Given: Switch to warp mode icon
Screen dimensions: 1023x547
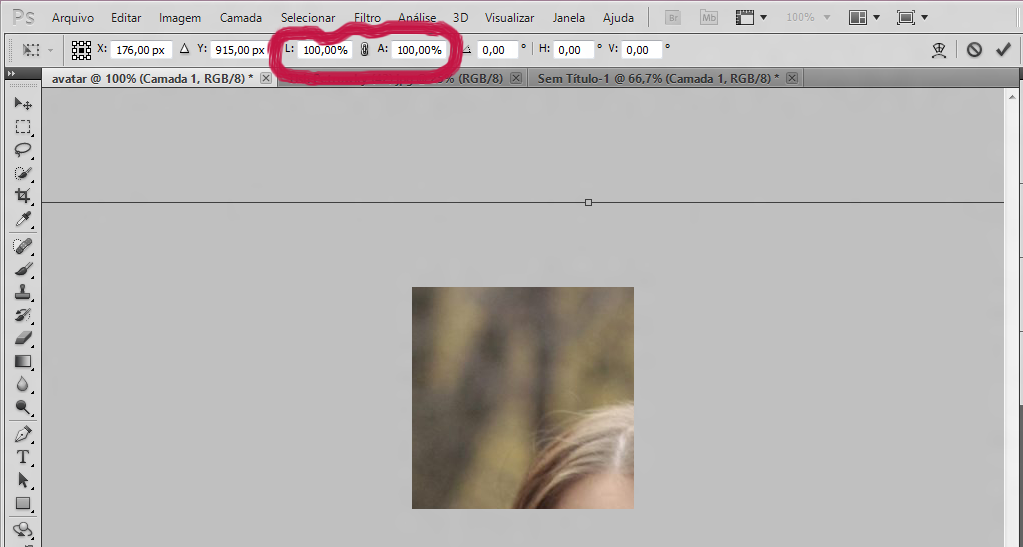Looking at the screenshot, I should coord(939,50).
